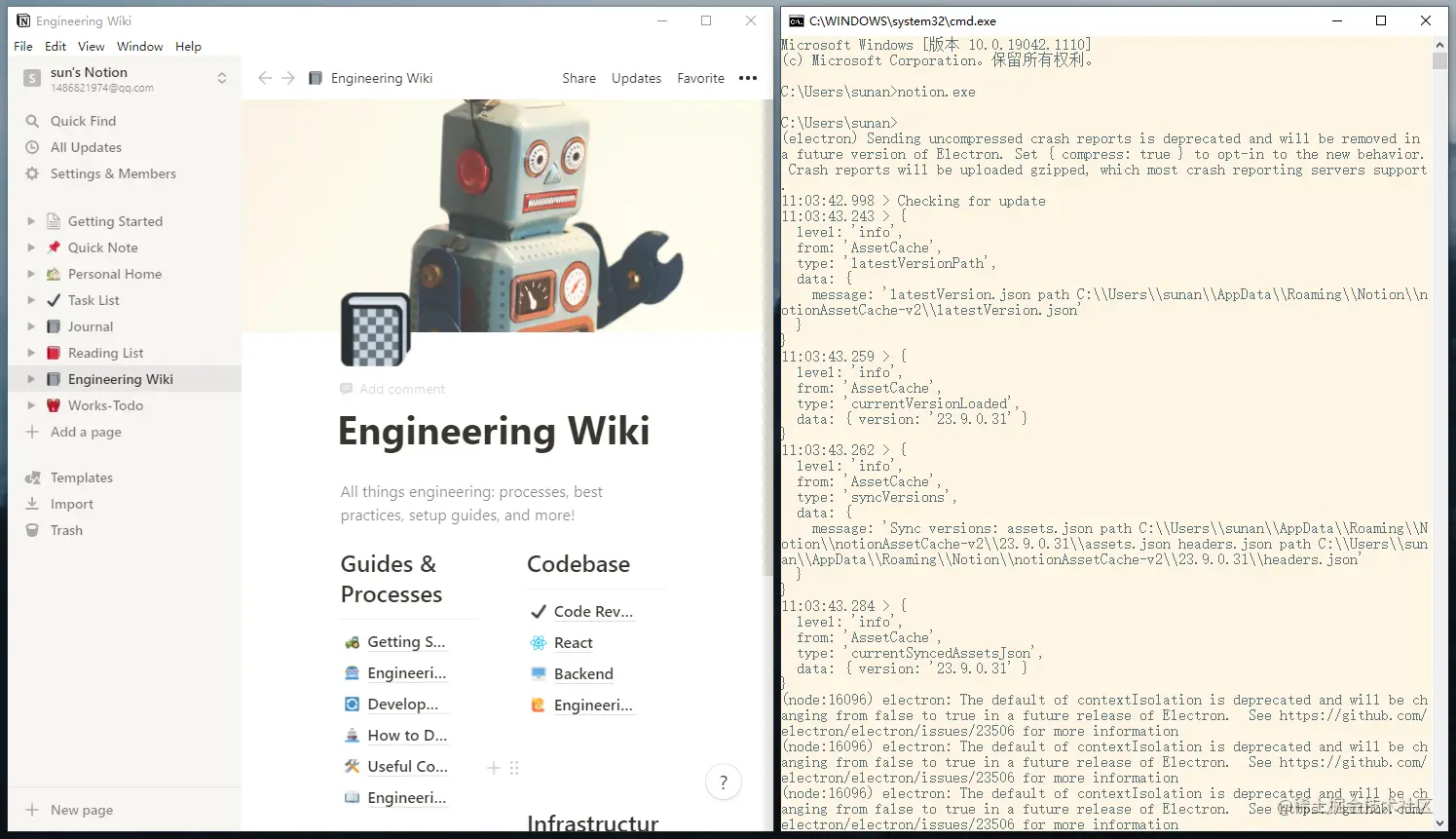
Task: Click the Engineering Wiki page title
Action: (x=494, y=431)
